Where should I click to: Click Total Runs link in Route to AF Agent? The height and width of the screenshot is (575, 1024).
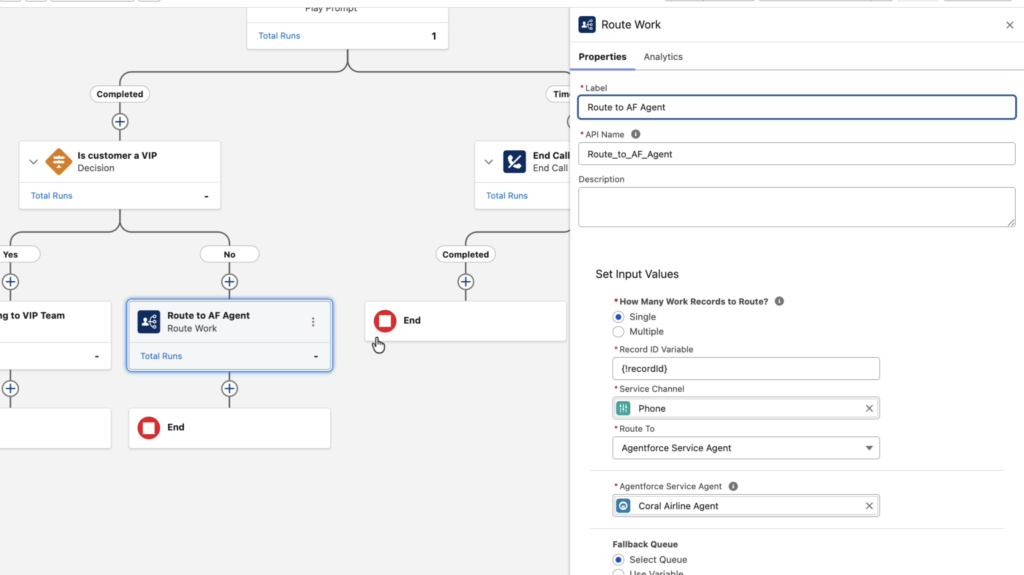click(161, 356)
